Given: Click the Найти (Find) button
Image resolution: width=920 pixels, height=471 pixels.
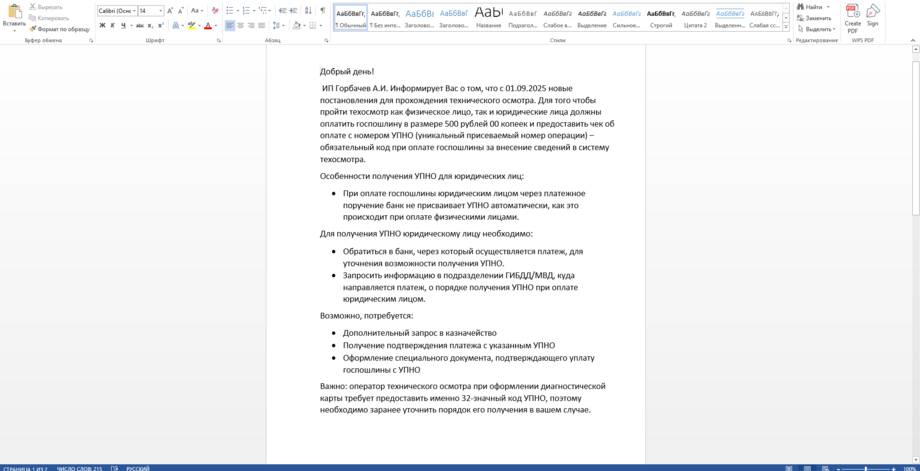Looking at the screenshot, I should (813, 7).
